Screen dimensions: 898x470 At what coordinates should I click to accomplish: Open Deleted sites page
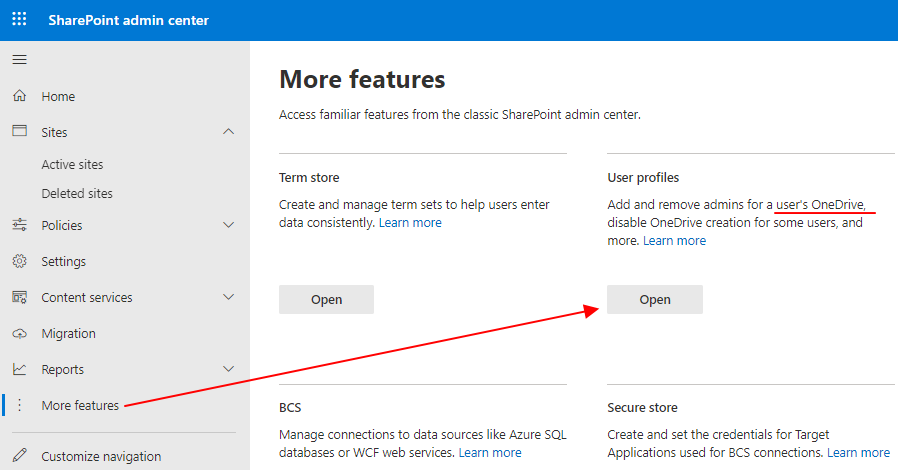[77, 193]
